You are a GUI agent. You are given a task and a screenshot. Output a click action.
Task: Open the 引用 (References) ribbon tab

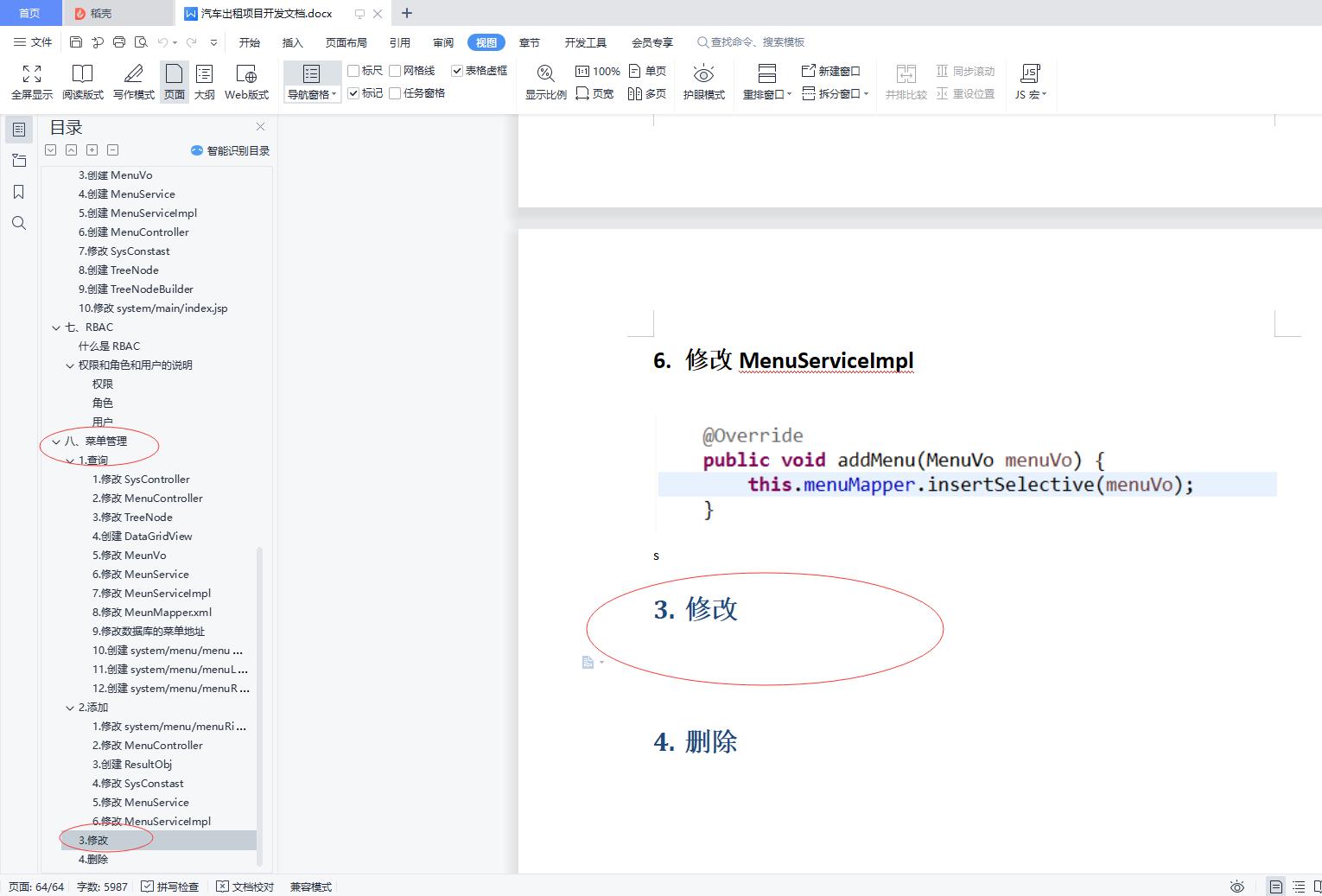coord(400,42)
